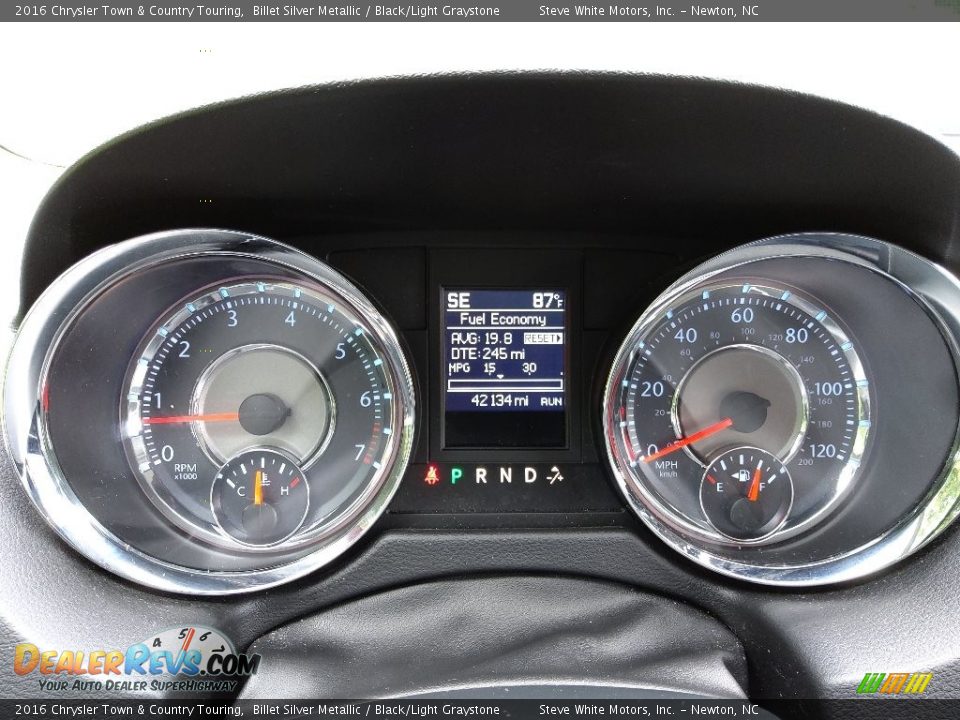Click the coolant temperature icon in small gauge
Viewport: 960px width, 720px height.
[x=265, y=479]
